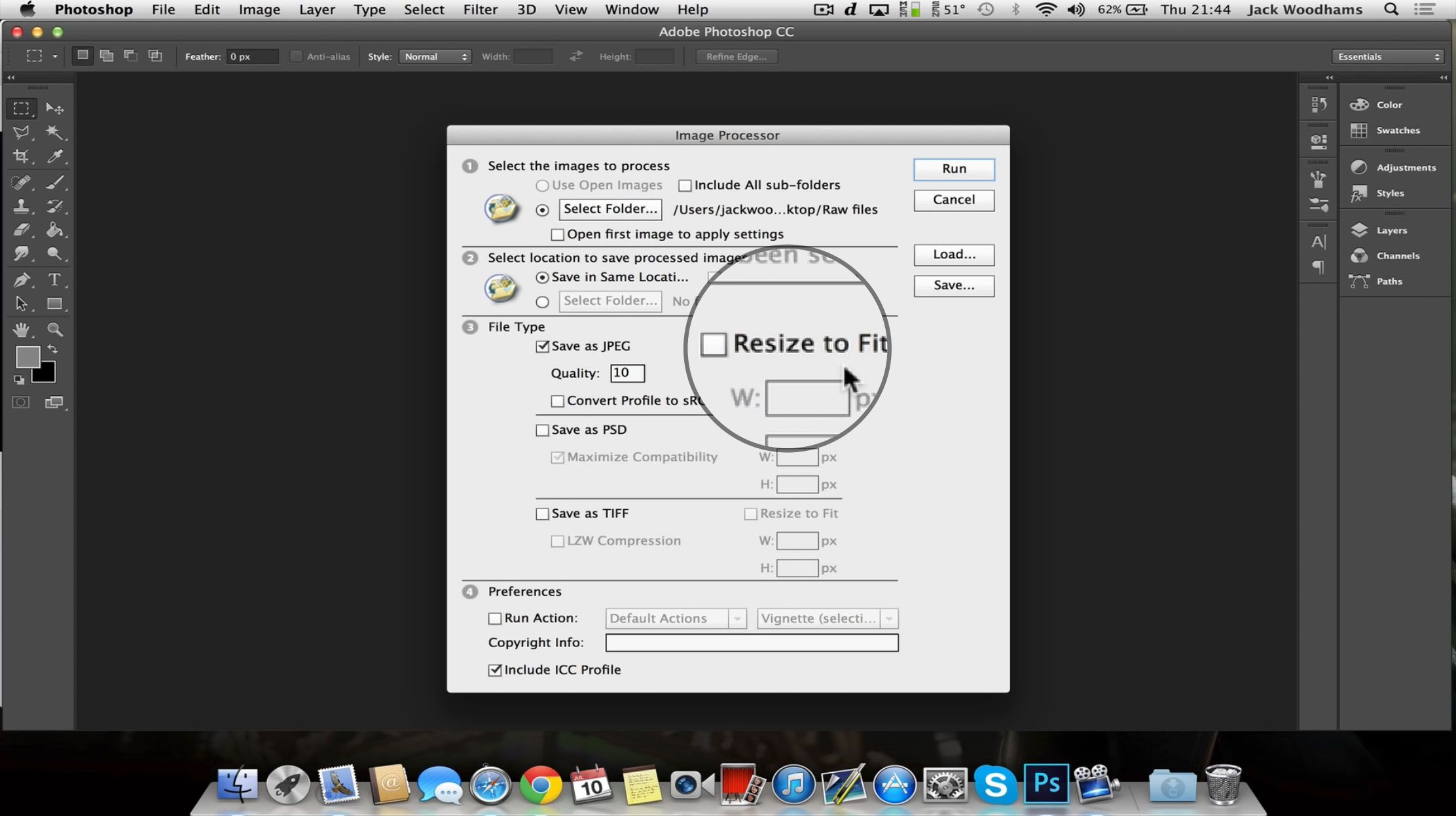
Task: Expand the Vignette actions dropdown
Action: coord(890,618)
